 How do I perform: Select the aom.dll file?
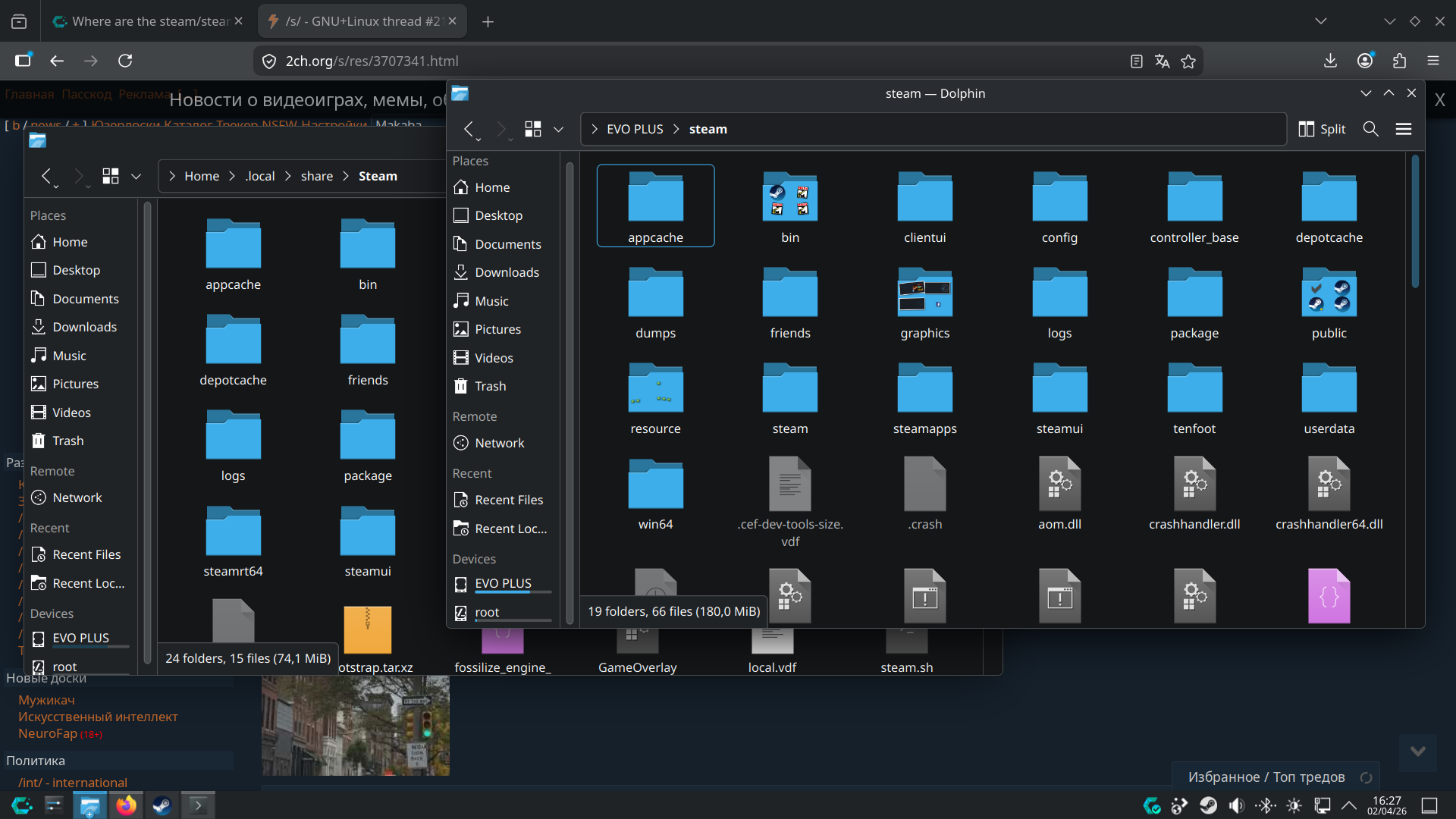coord(1059,492)
